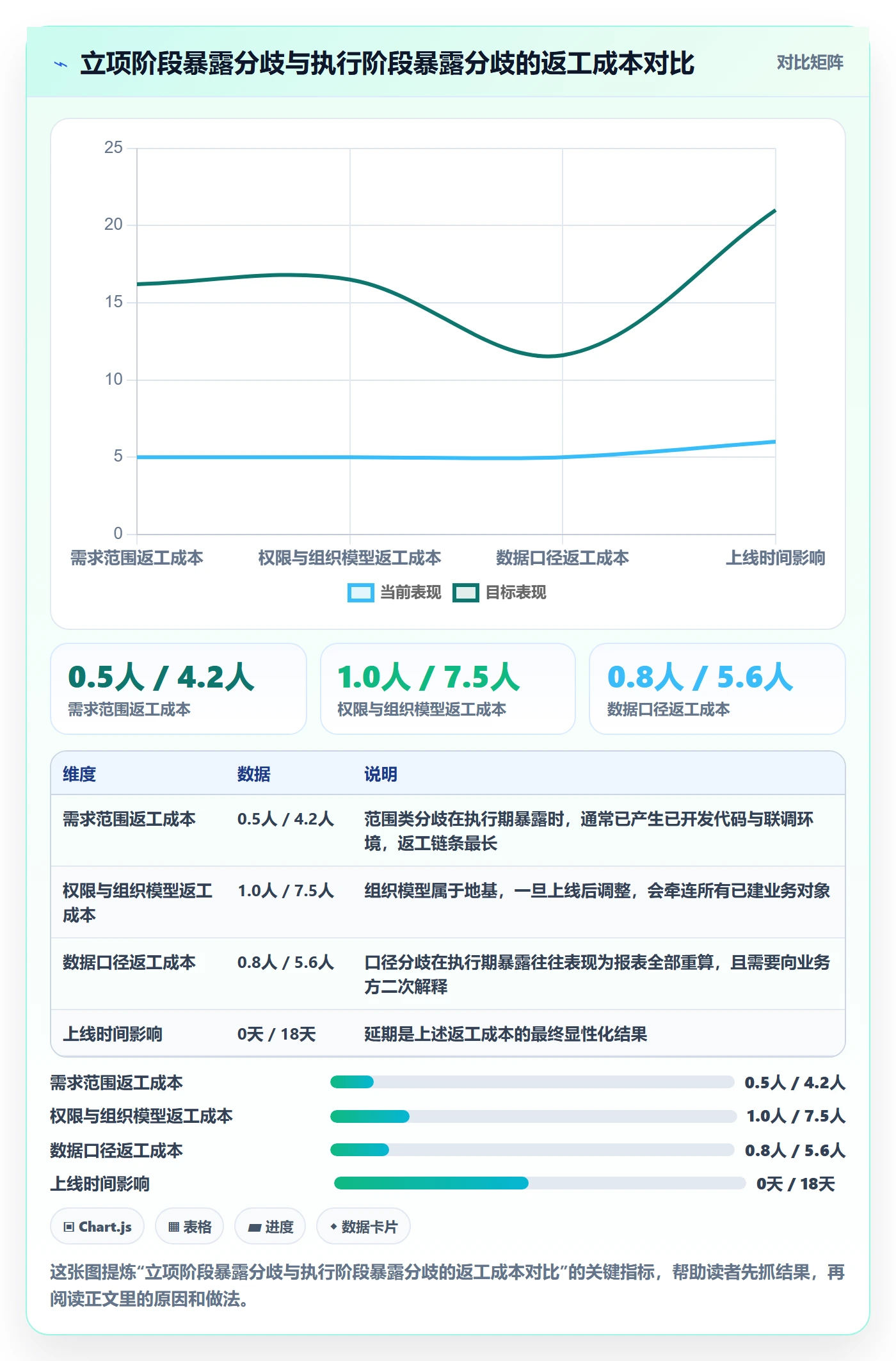The width and height of the screenshot is (896, 1361).
Task: Select the 表格 chip
Action: point(189,1227)
